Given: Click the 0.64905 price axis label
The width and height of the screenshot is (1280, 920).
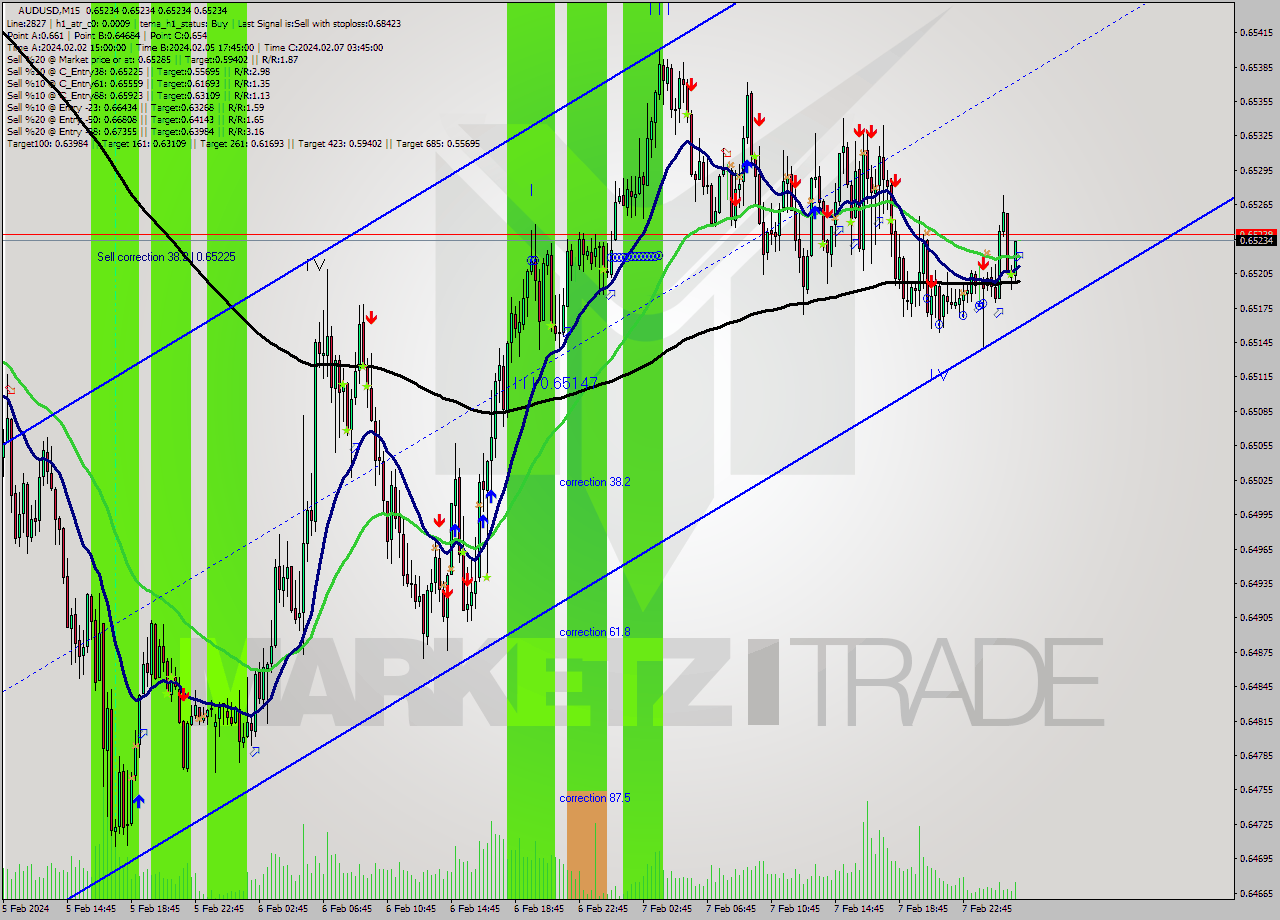Looking at the screenshot, I should click(x=1256, y=617).
